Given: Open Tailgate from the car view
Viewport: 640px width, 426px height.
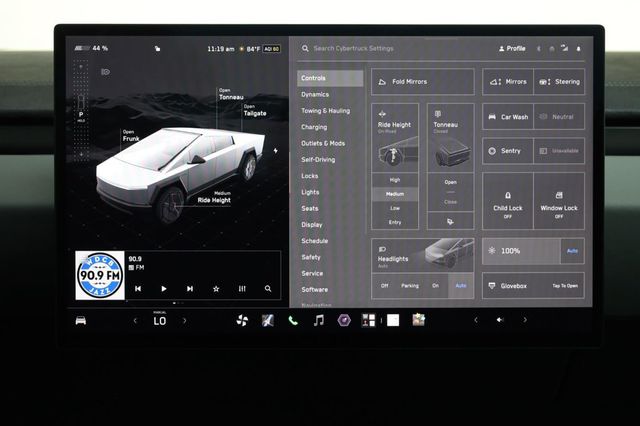Looking at the screenshot, I should 255,111.
